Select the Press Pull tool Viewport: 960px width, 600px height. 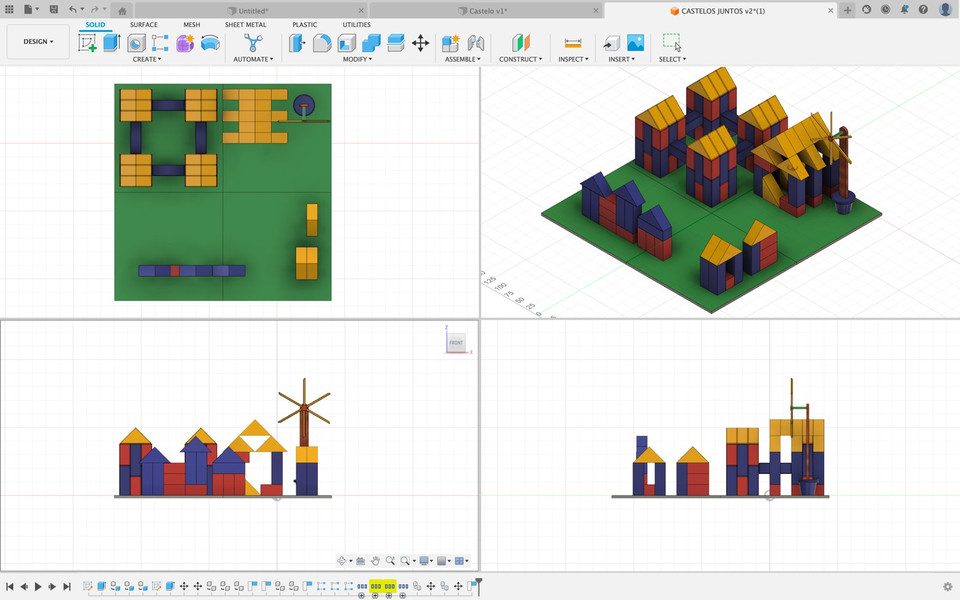coord(296,43)
